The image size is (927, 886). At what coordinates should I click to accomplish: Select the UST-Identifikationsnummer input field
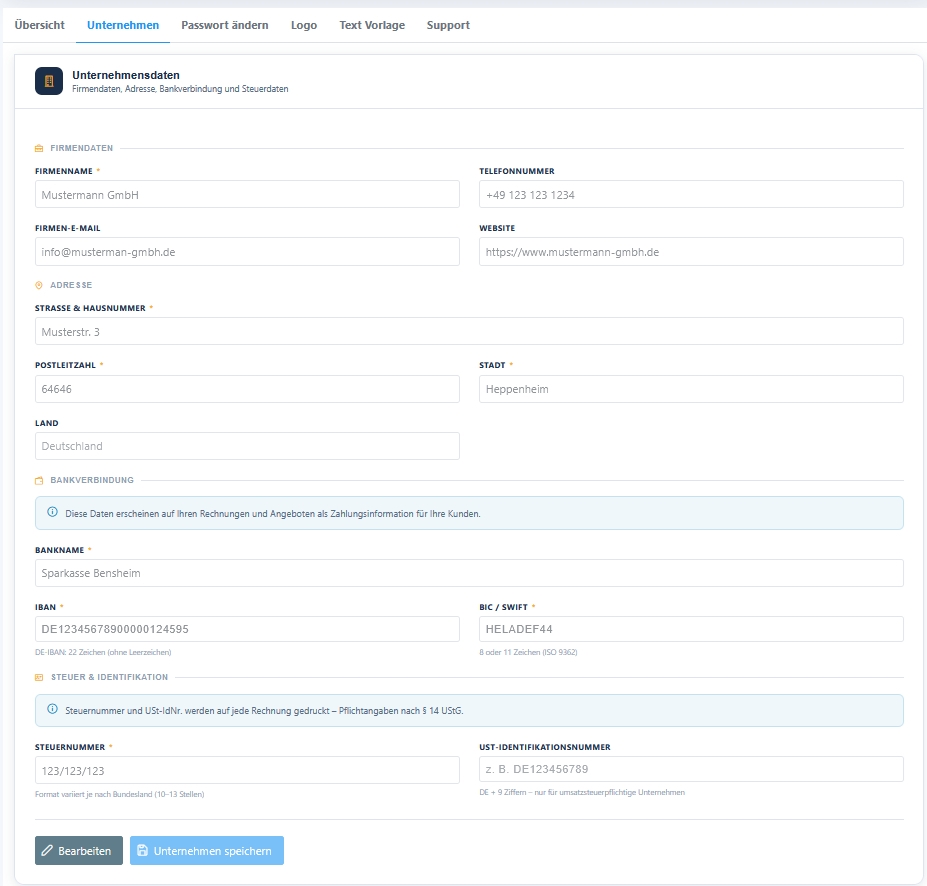click(x=691, y=769)
